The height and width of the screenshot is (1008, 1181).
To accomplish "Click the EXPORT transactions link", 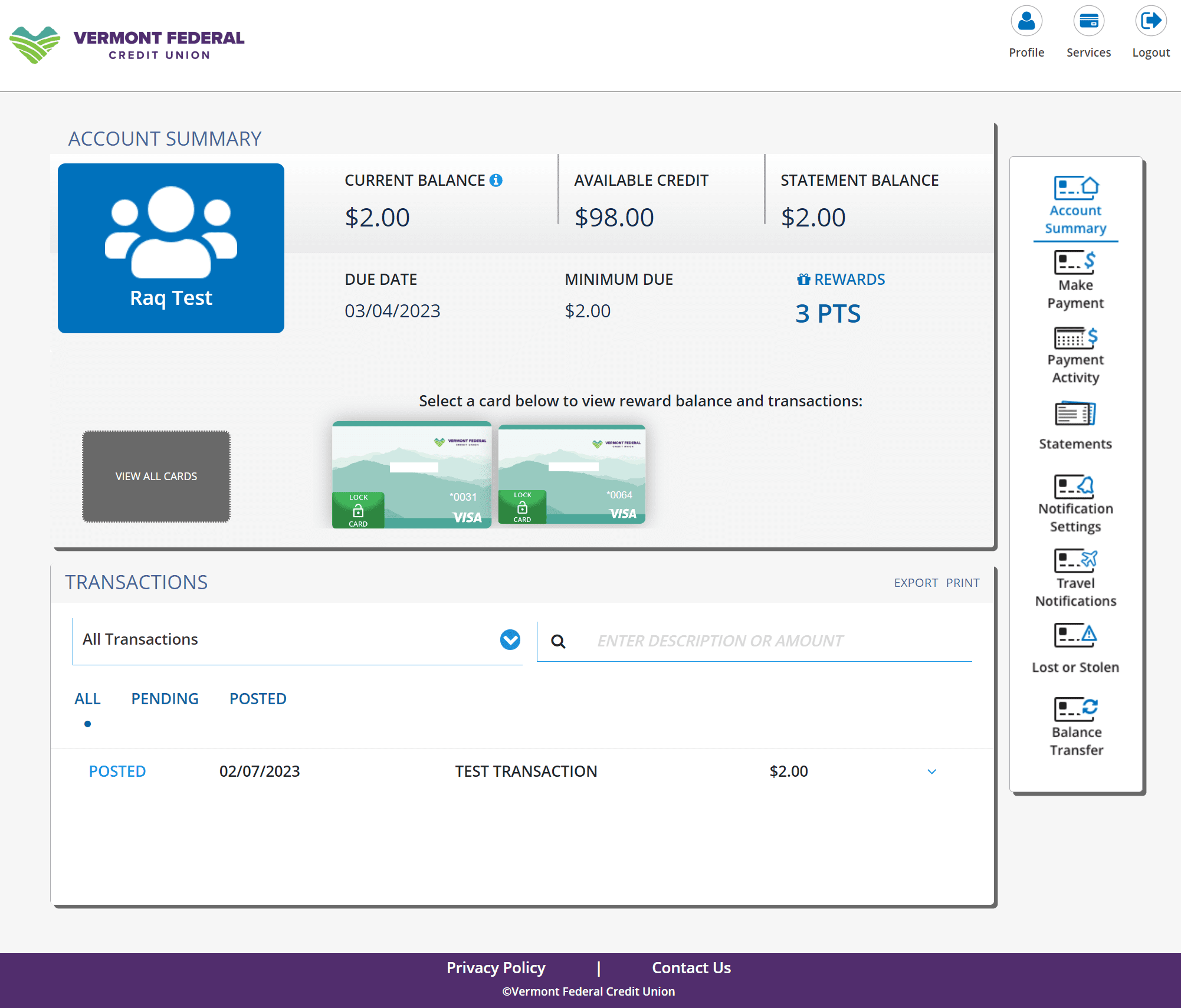I will point(916,583).
